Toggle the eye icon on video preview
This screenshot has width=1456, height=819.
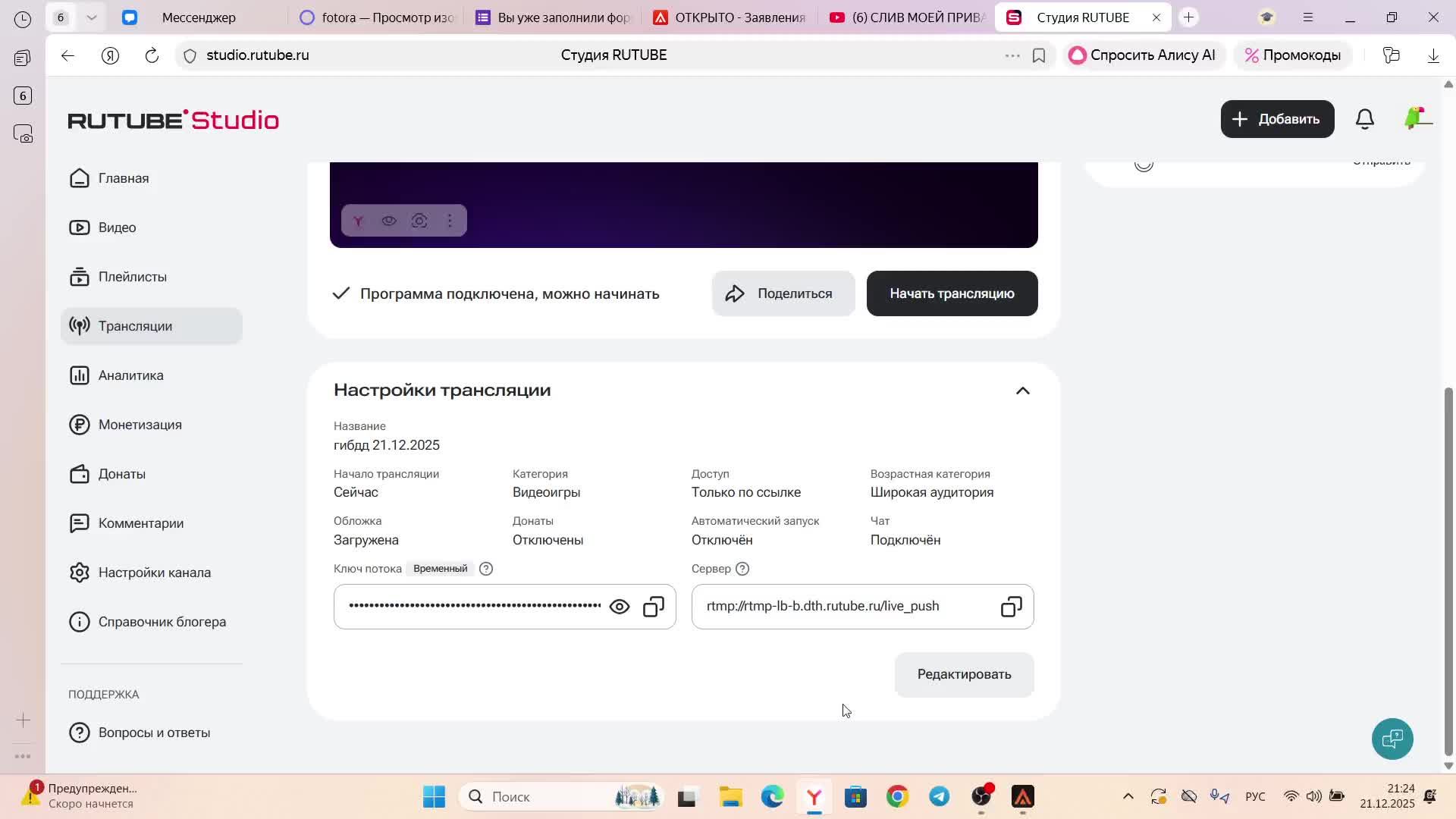coord(389,221)
